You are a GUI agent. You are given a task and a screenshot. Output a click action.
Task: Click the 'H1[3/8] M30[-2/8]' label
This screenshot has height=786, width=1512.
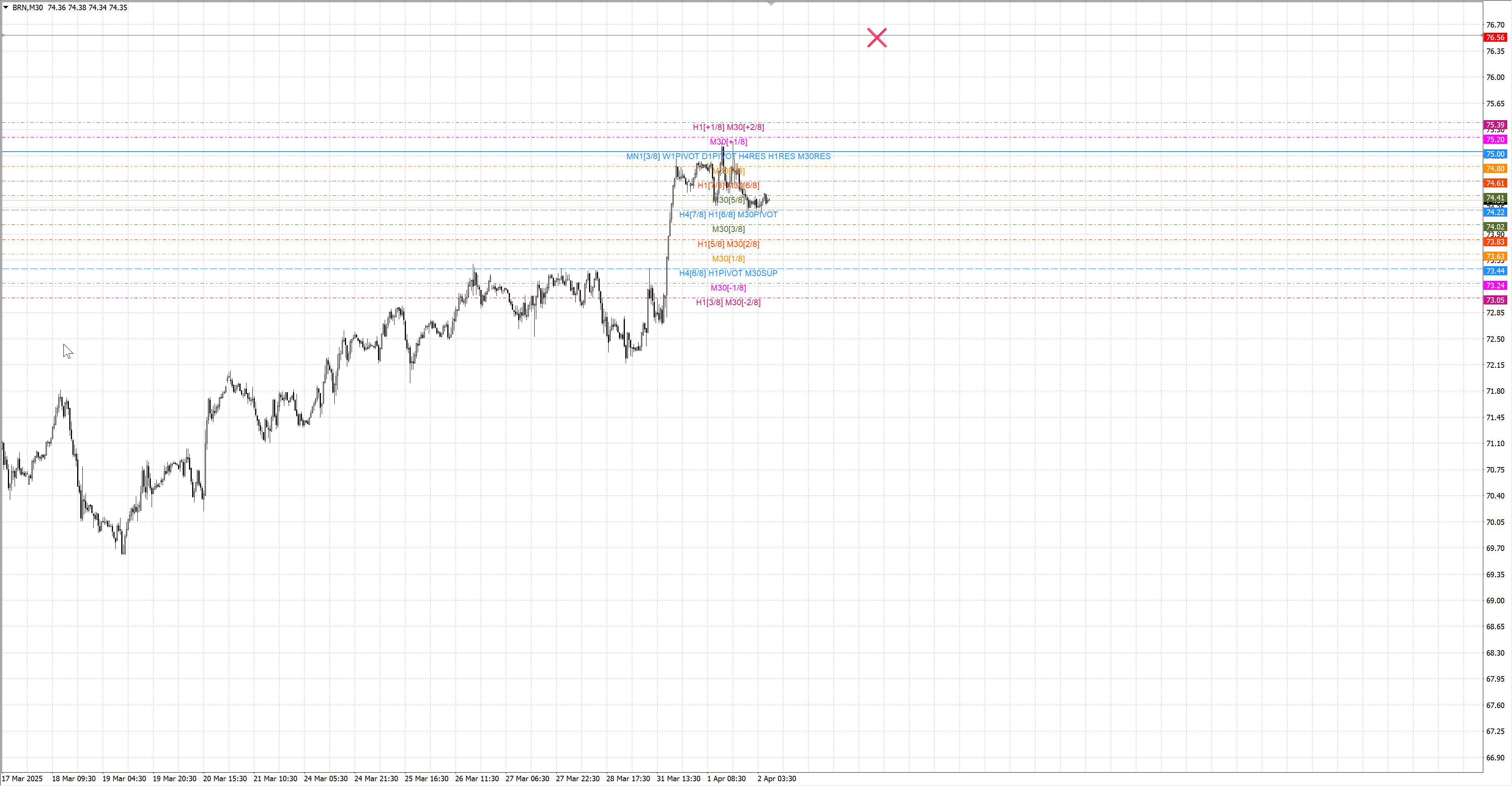tap(728, 302)
